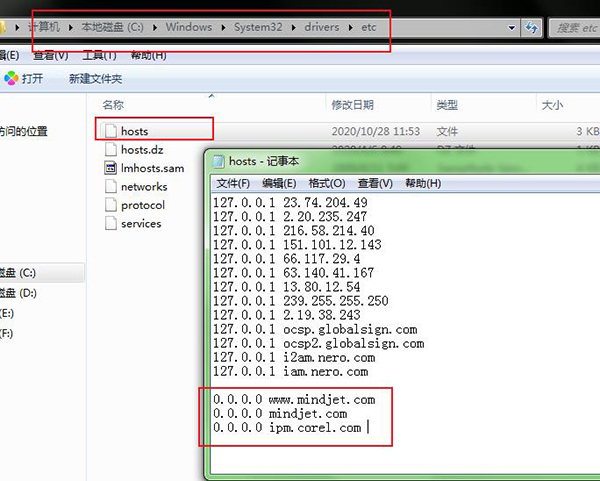This screenshot has width=600, height=481.
Task: Open Notepad 帮助(H) menu
Action: coord(423,183)
